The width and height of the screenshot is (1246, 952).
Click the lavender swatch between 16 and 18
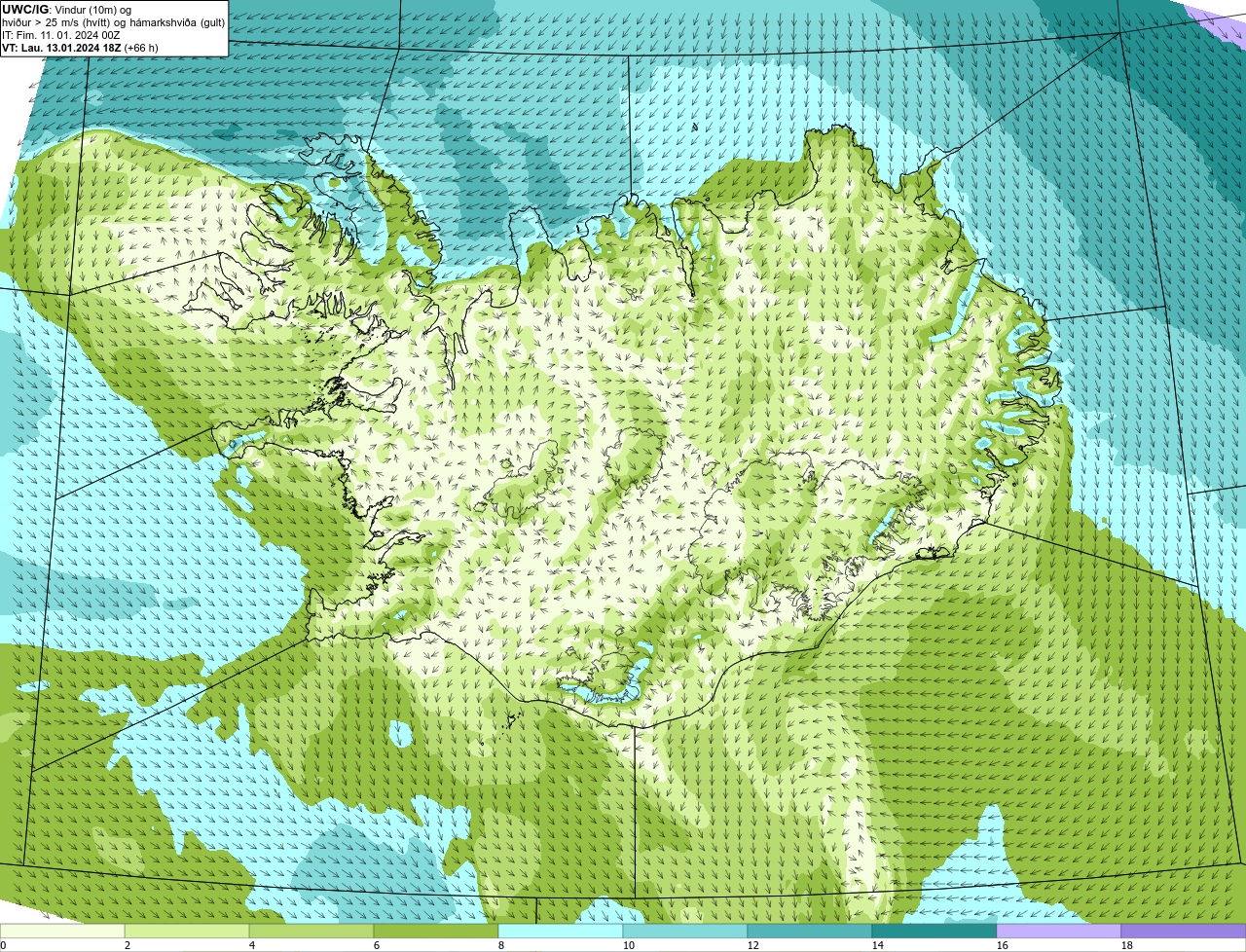coord(1059,931)
